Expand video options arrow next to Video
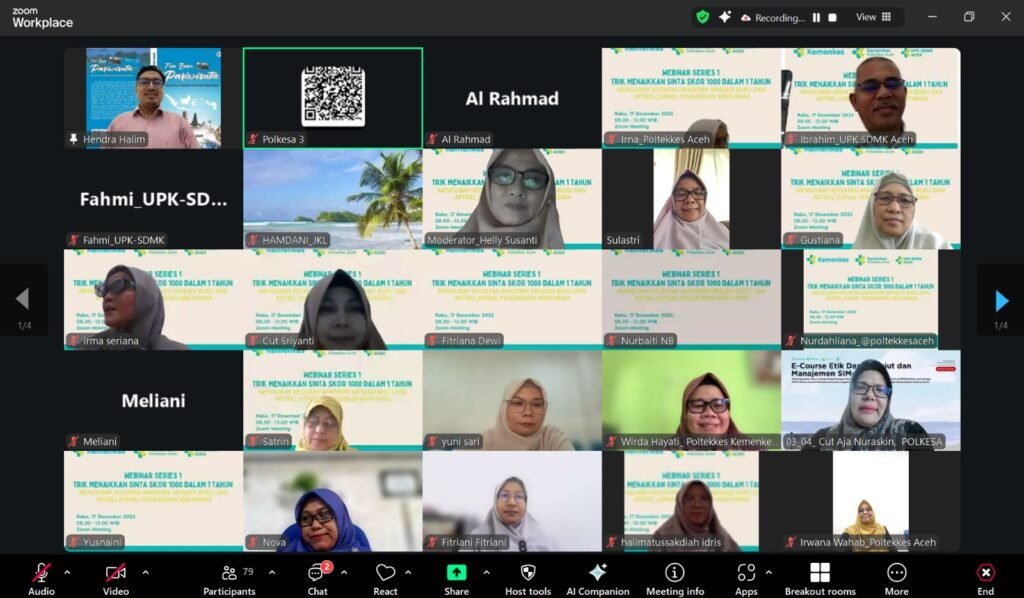This screenshot has width=1024, height=598. 145,572
